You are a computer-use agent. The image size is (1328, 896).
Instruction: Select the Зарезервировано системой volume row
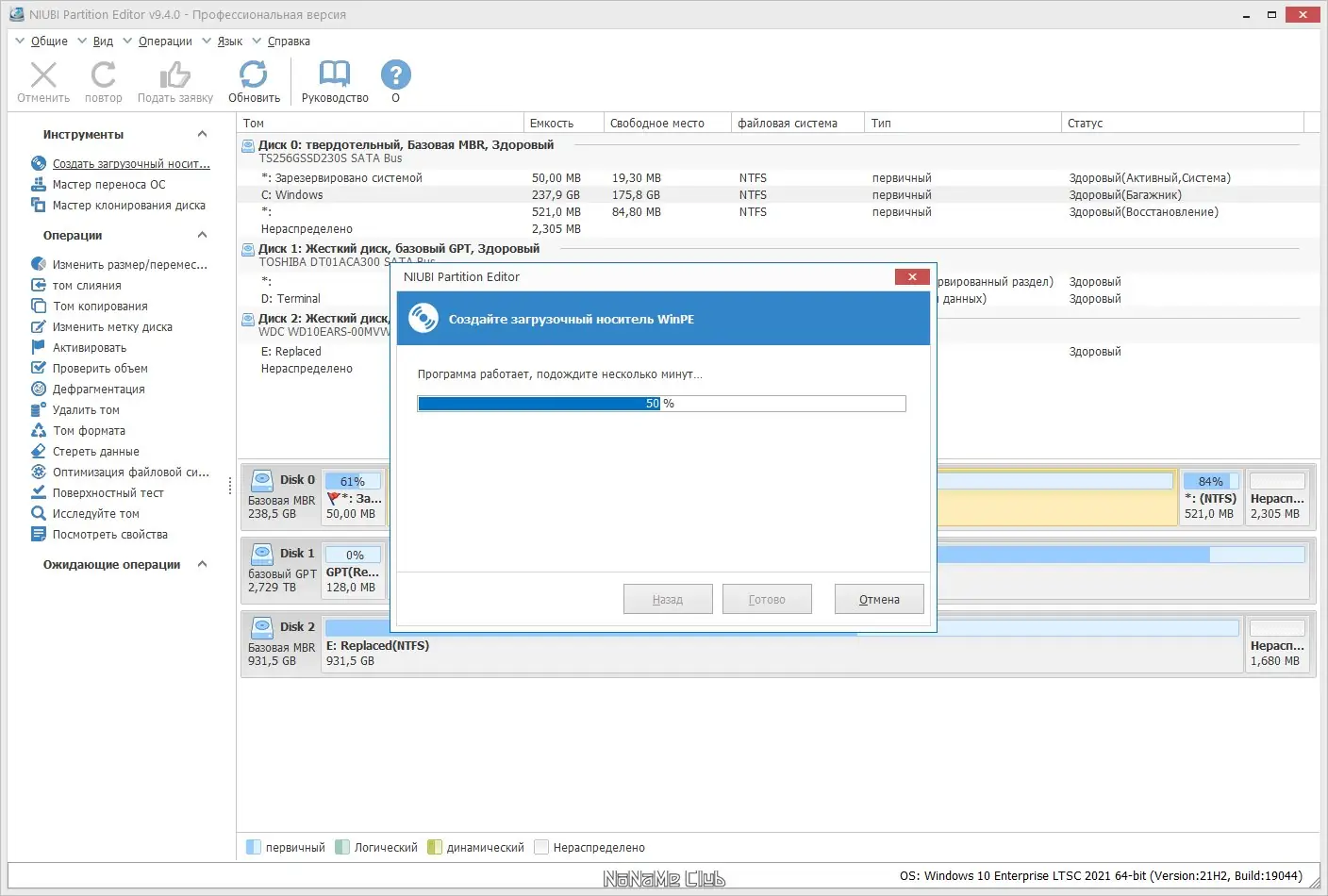[x=778, y=177]
